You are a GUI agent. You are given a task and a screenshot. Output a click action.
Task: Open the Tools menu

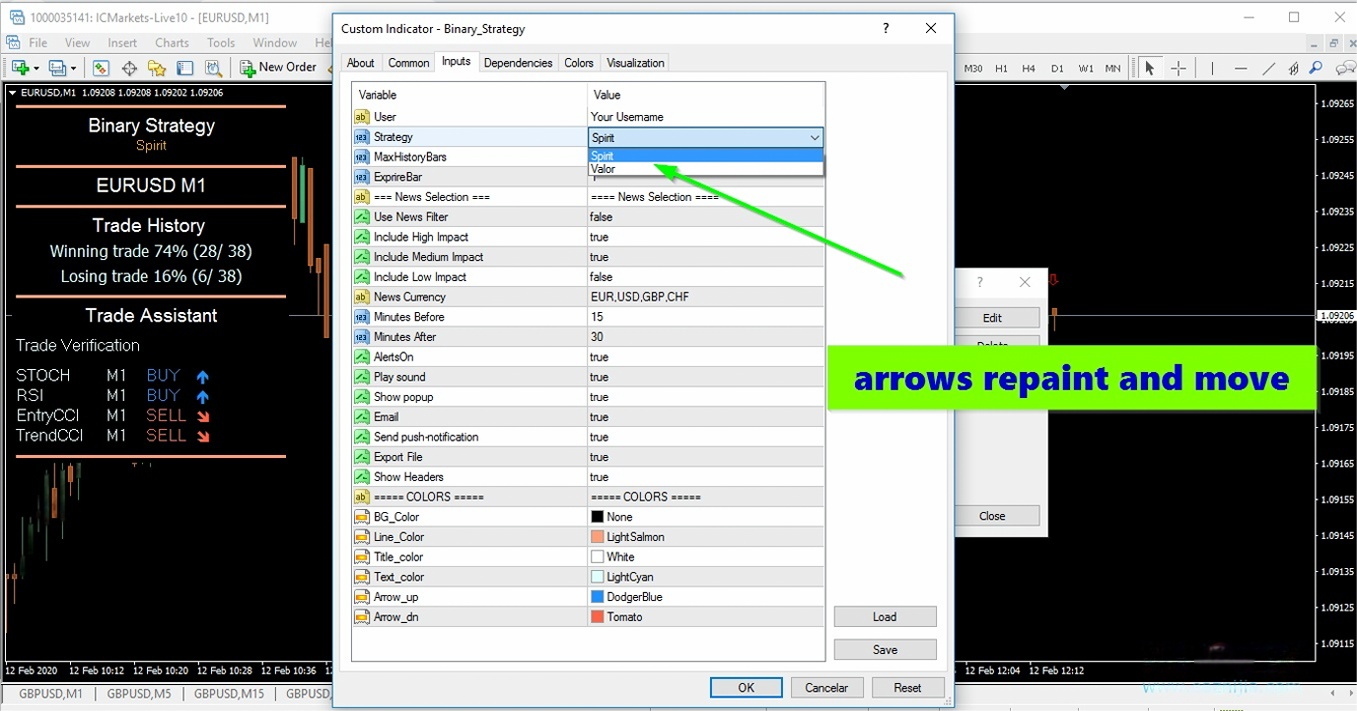coord(221,43)
